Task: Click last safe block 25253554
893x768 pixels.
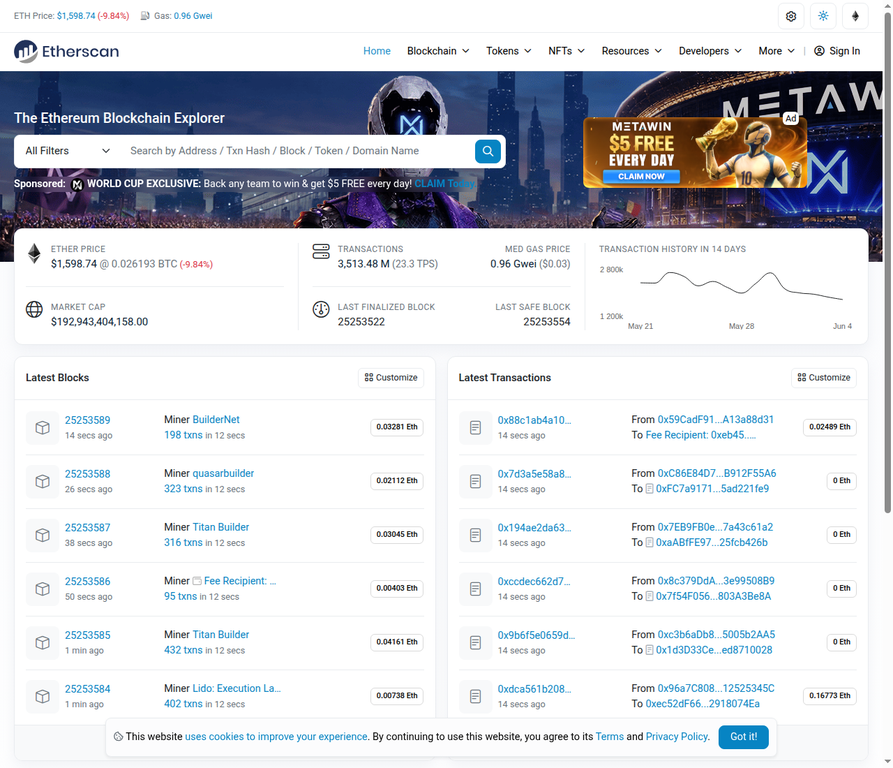Action: pos(547,322)
